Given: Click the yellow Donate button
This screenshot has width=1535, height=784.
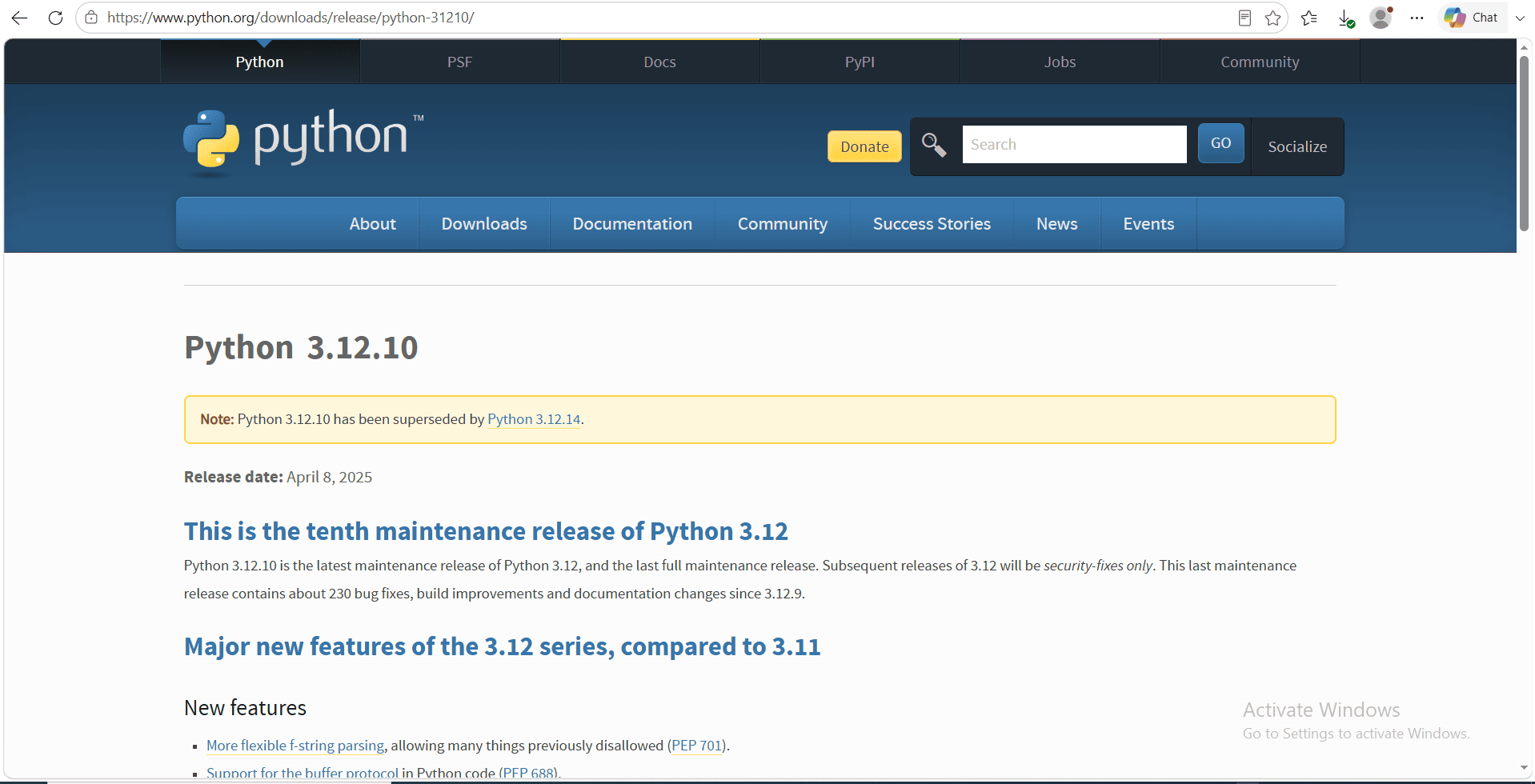Looking at the screenshot, I should click(x=864, y=146).
